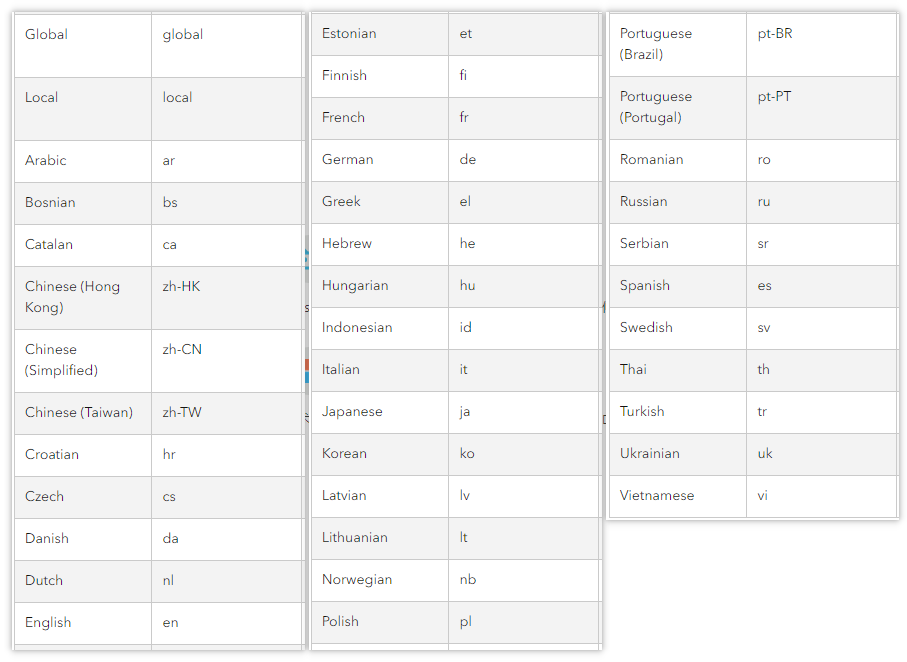Screen dimensions: 907x662
Task: Select the "pt-PT" code cell
Action: click(775, 97)
